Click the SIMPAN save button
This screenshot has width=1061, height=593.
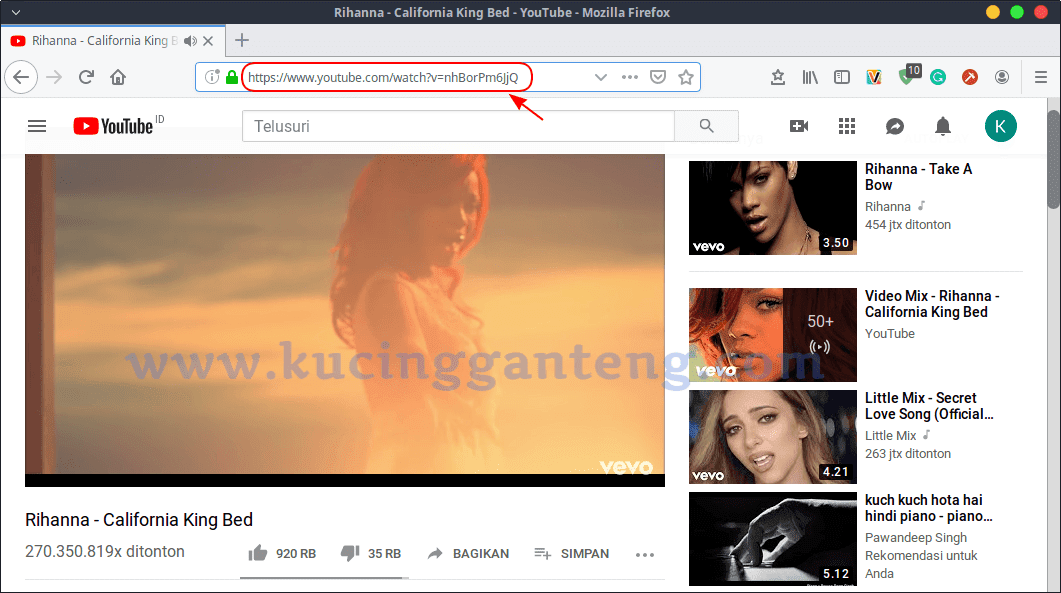click(572, 554)
